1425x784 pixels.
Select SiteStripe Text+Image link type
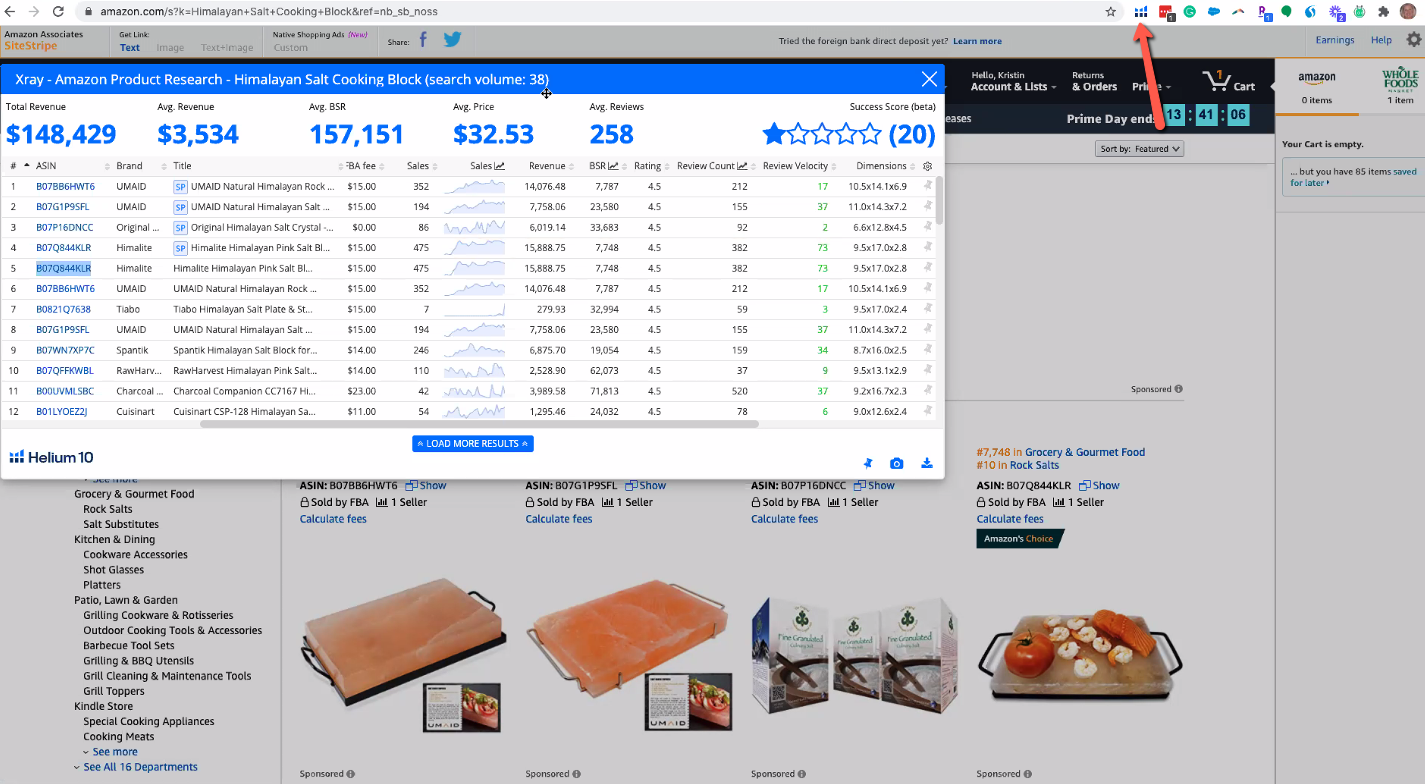[227, 47]
